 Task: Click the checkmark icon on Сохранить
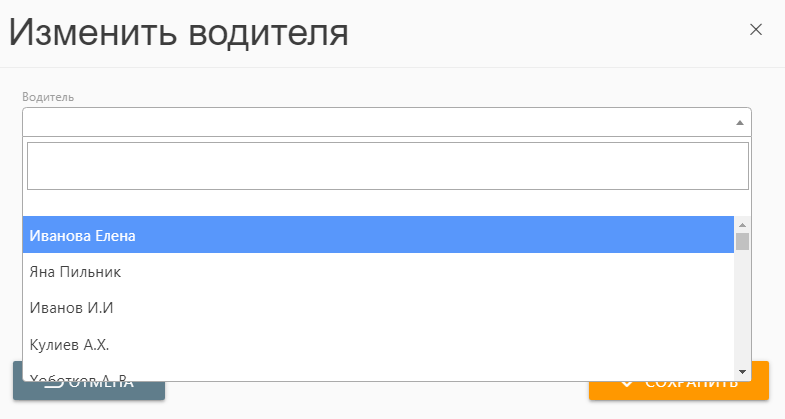[x=627, y=383]
